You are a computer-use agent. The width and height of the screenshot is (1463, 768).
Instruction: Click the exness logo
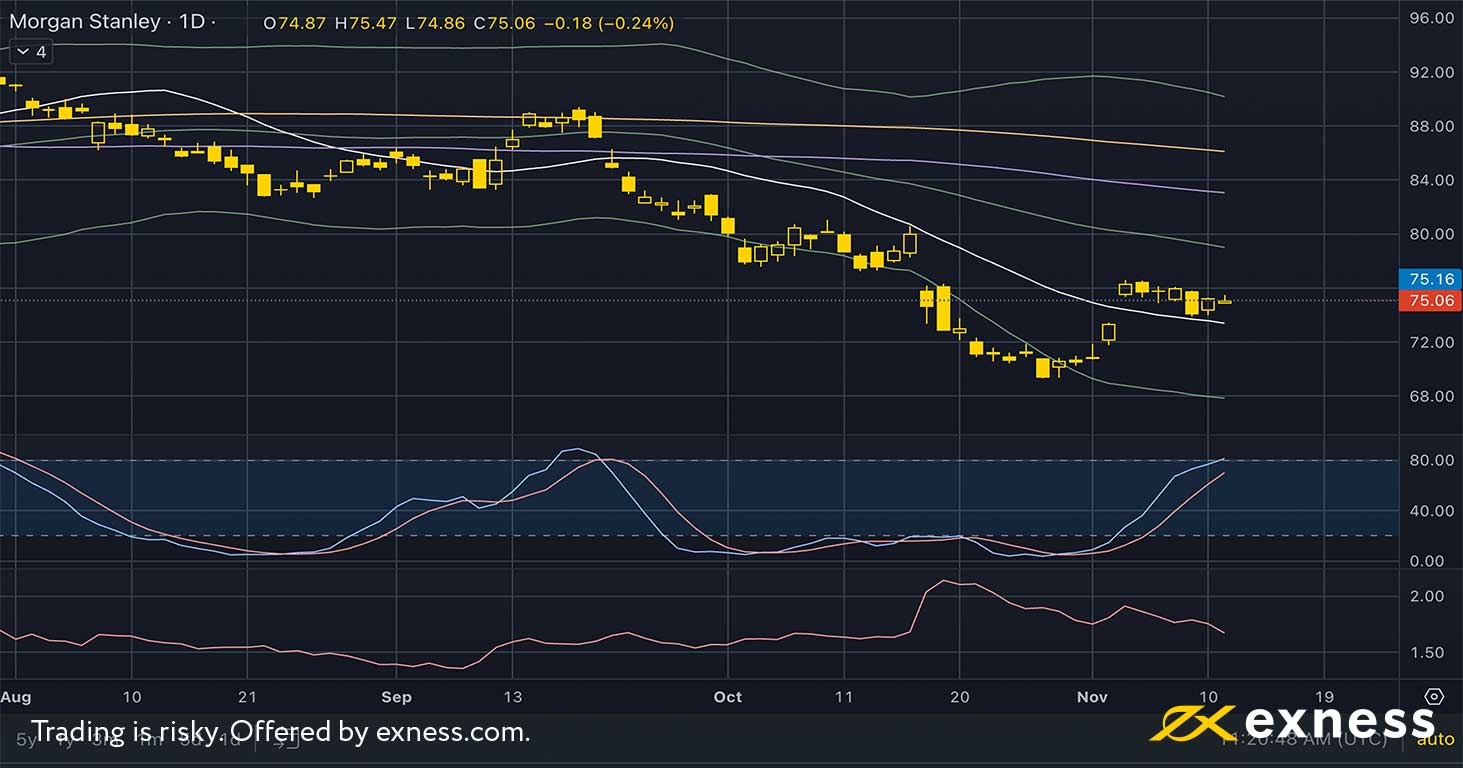1293,722
